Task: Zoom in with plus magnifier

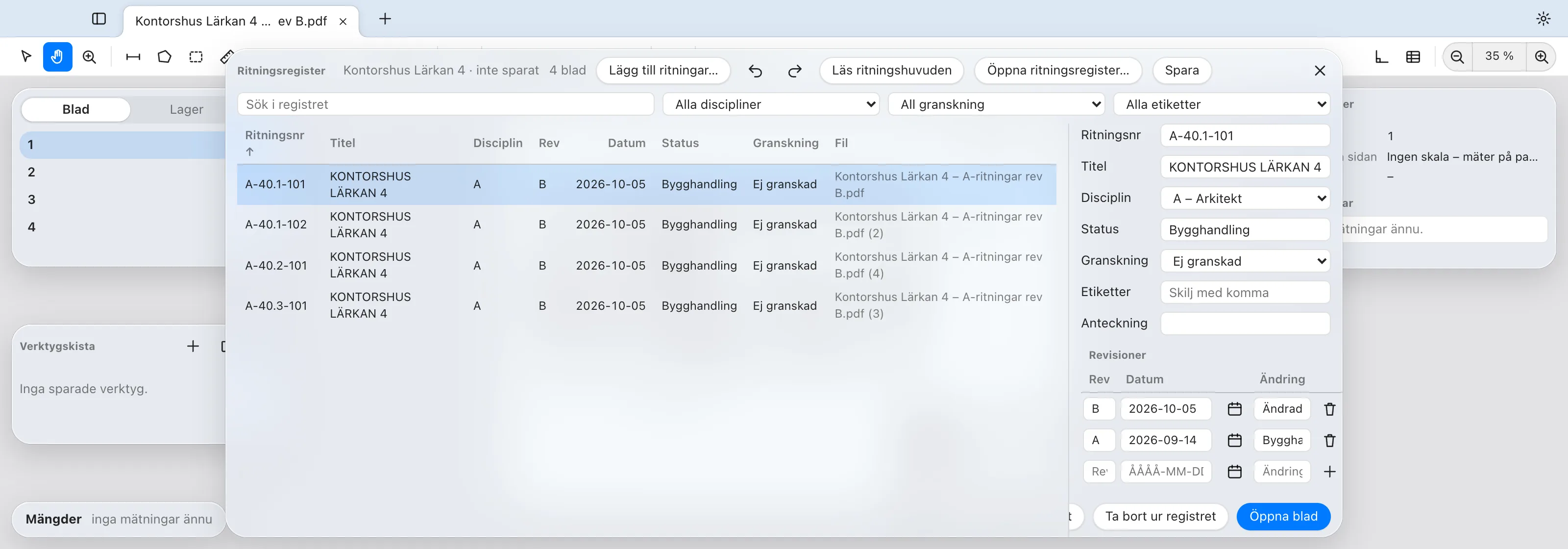Action: pyautogui.click(x=1541, y=56)
